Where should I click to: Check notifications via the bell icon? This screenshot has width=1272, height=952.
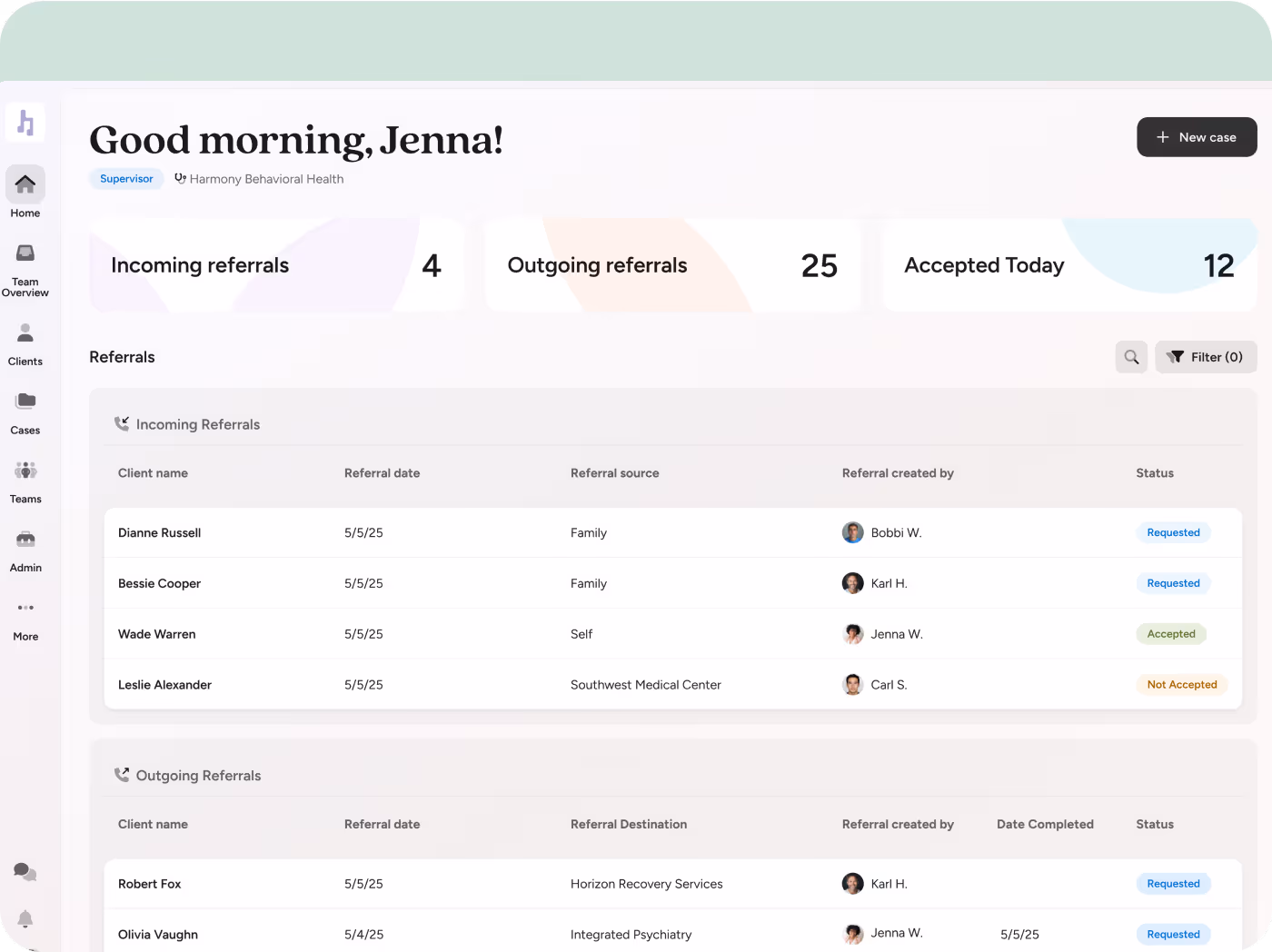click(25, 919)
